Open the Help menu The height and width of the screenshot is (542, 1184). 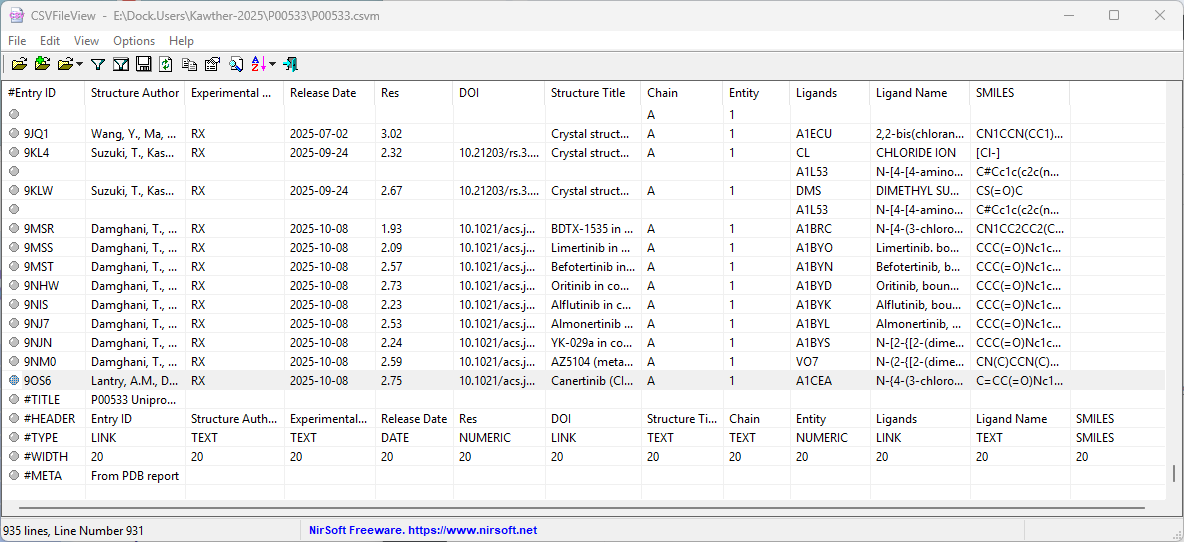tap(181, 41)
